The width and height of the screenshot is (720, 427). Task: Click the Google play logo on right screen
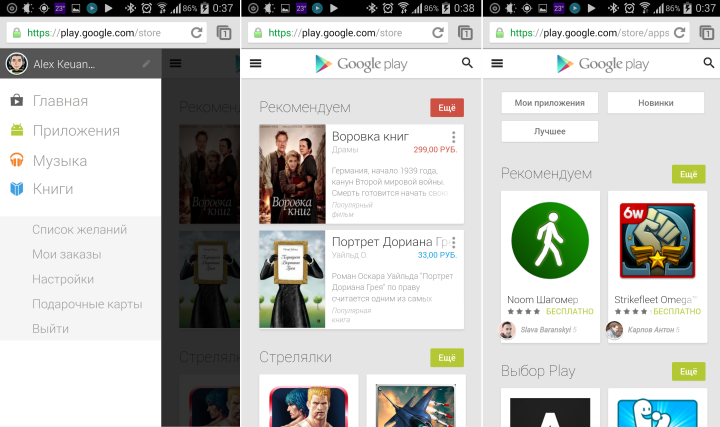tap(603, 64)
